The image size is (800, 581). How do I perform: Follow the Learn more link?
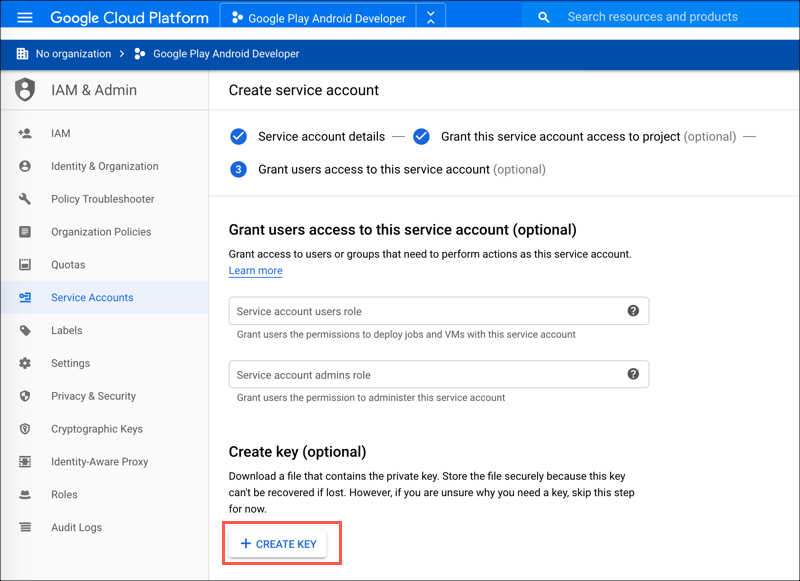tap(255, 271)
